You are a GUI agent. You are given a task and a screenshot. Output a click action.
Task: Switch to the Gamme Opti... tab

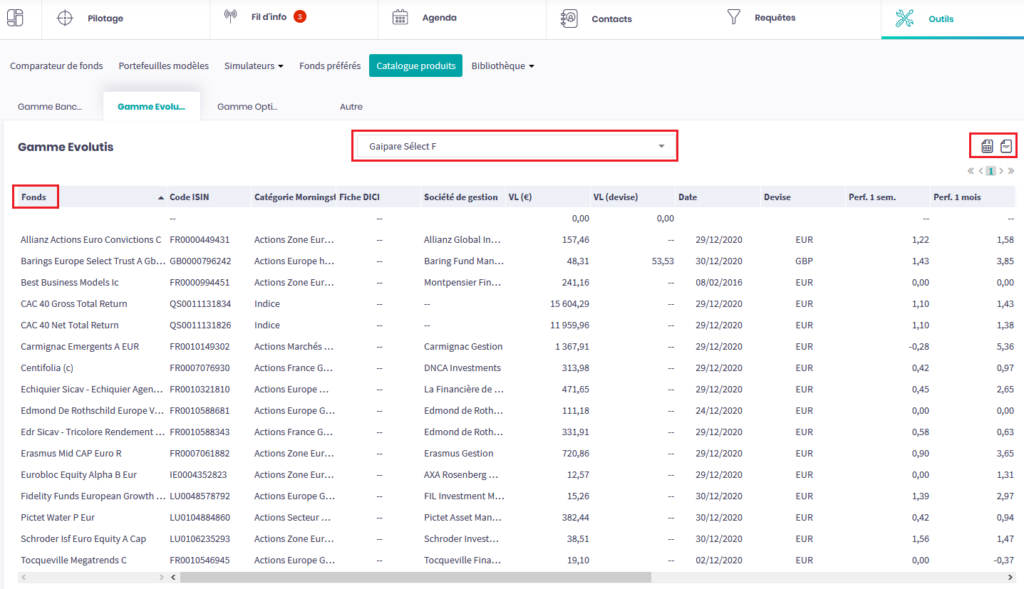[247, 106]
